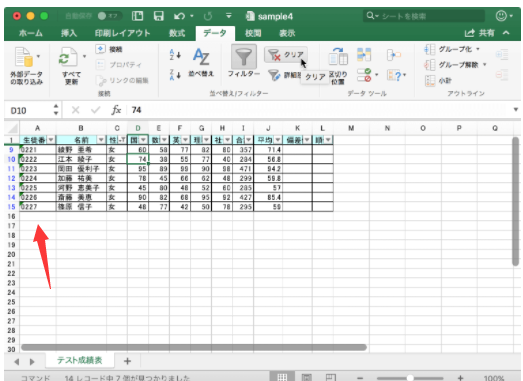The width and height of the screenshot is (523, 381).
Task: Click the Flash Fill icon
Action: click(x=364, y=54)
